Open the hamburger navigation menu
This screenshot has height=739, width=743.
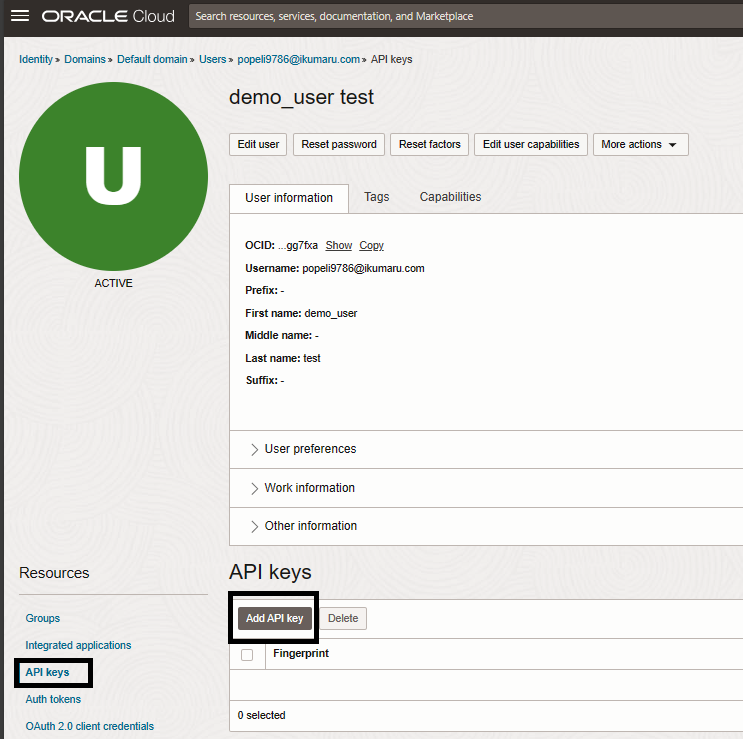tap(20, 16)
